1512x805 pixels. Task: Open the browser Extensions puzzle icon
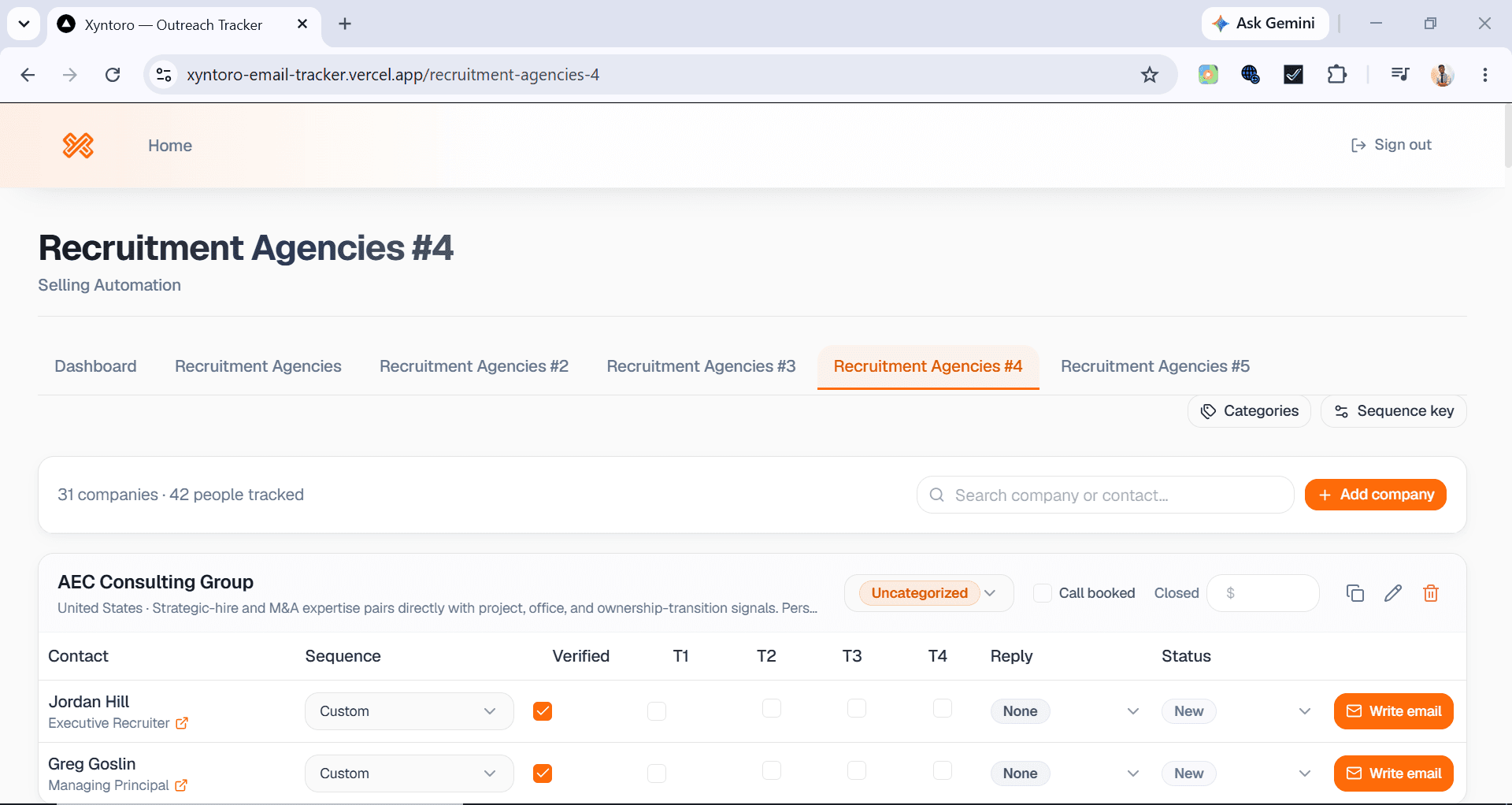point(1337,75)
